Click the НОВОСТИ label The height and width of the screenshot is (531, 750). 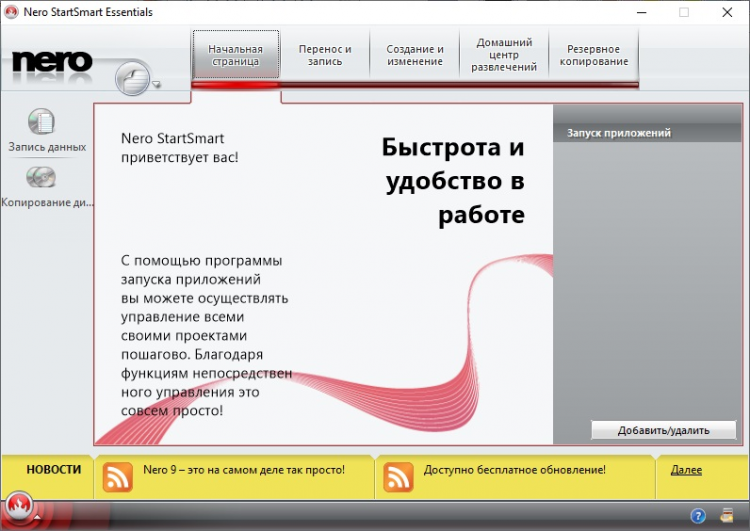pos(54,470)
